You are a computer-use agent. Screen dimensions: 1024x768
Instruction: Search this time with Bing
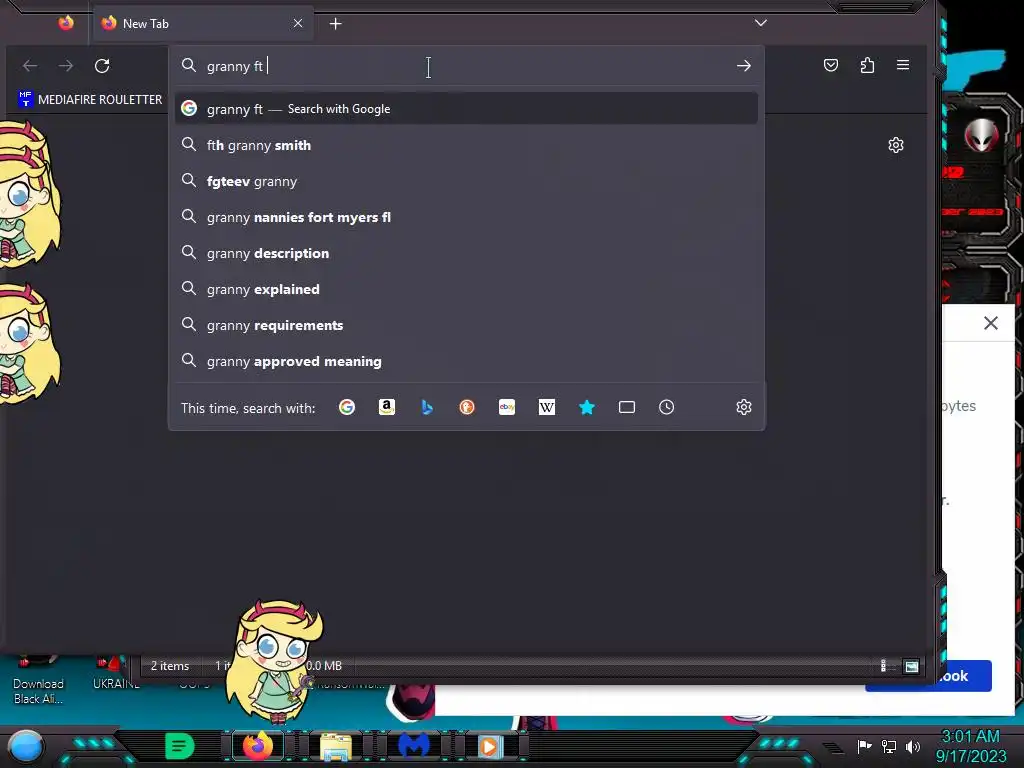click(x=427, y=408)
